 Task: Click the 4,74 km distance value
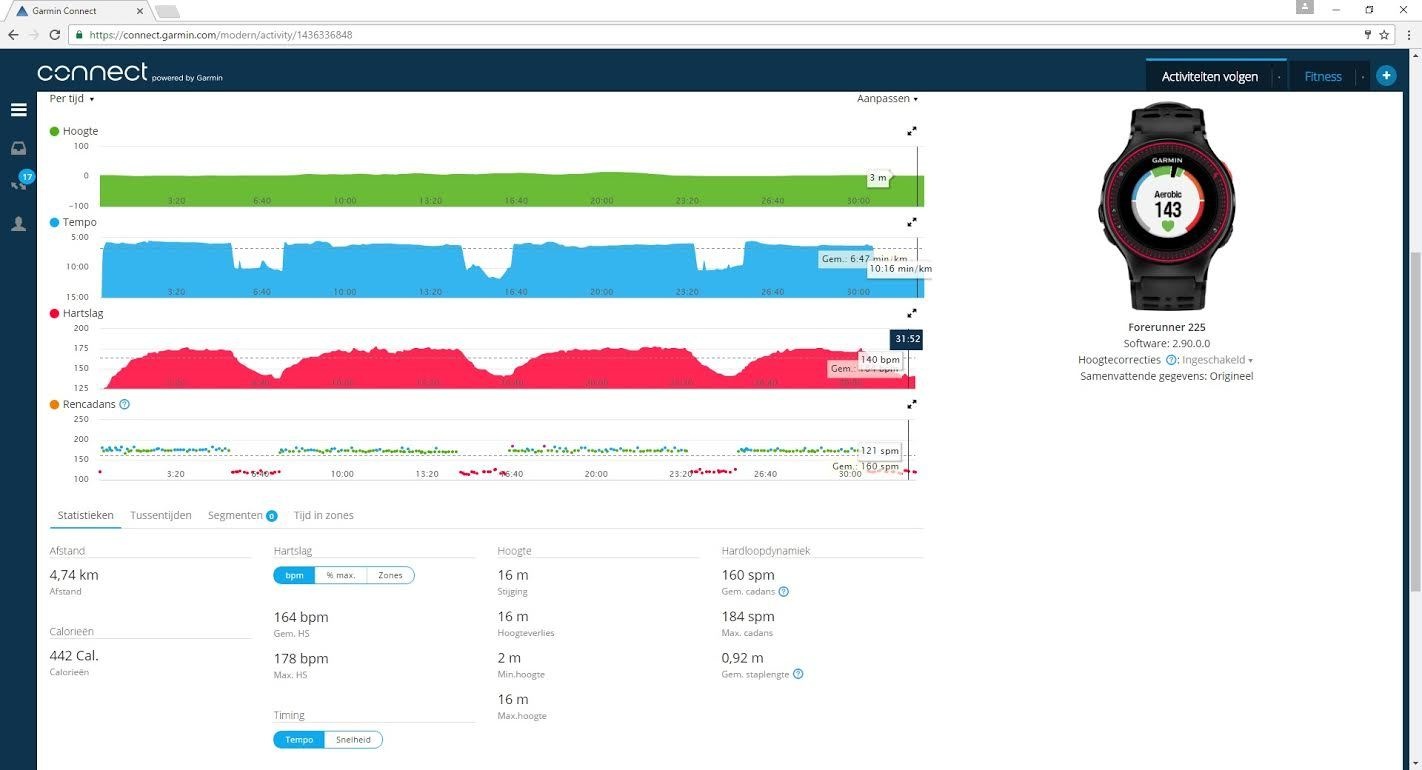(x=74, y=575)
